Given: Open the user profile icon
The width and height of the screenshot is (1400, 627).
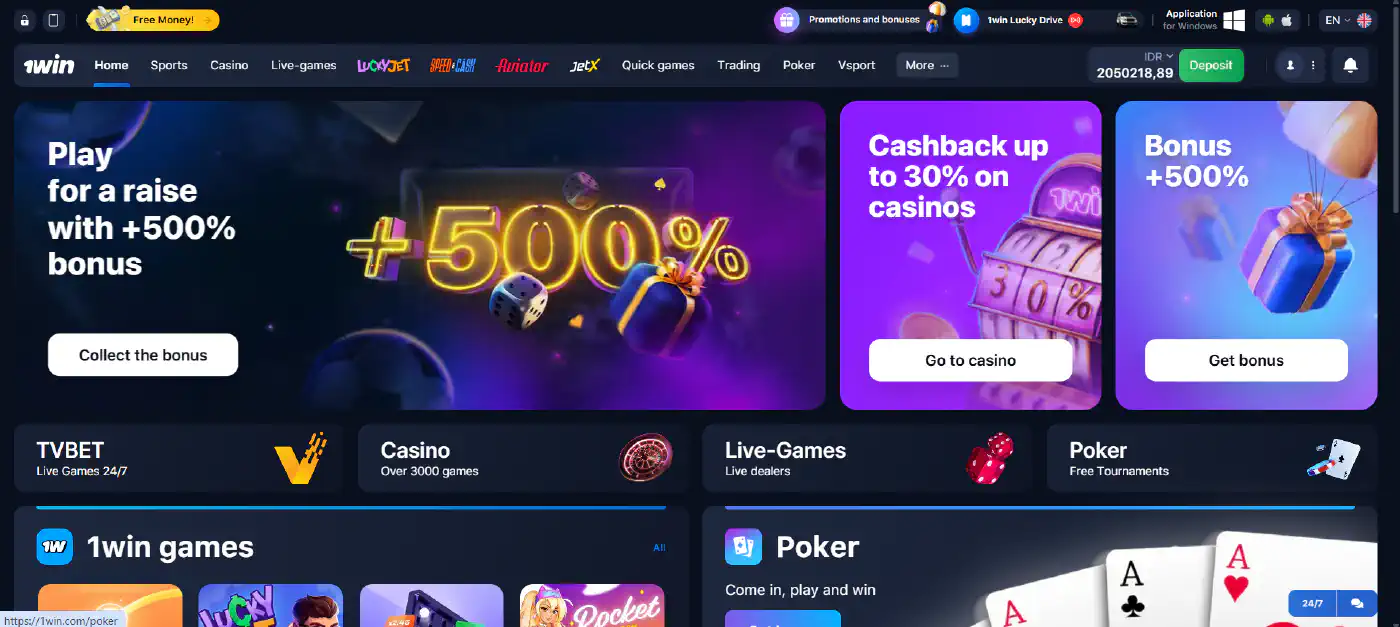Looking at the screenshot, I should pyautogui.click(x=1290, y=65).
